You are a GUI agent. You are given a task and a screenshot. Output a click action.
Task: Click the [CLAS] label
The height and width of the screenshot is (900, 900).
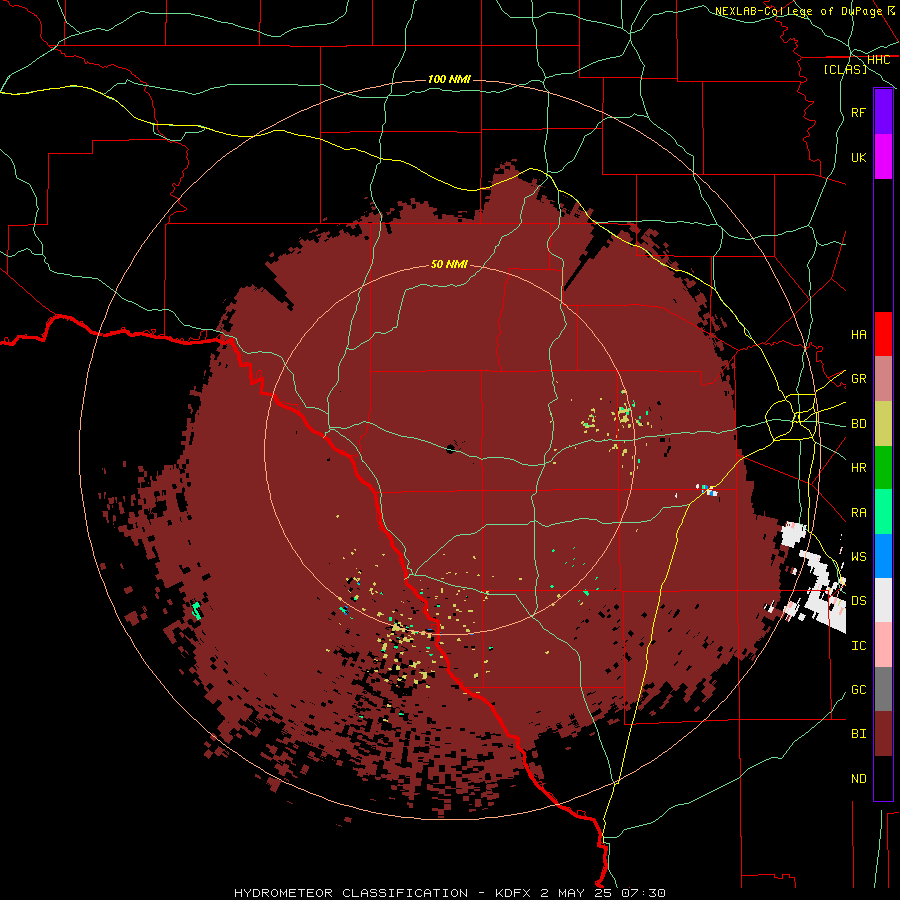coord(845,70)
